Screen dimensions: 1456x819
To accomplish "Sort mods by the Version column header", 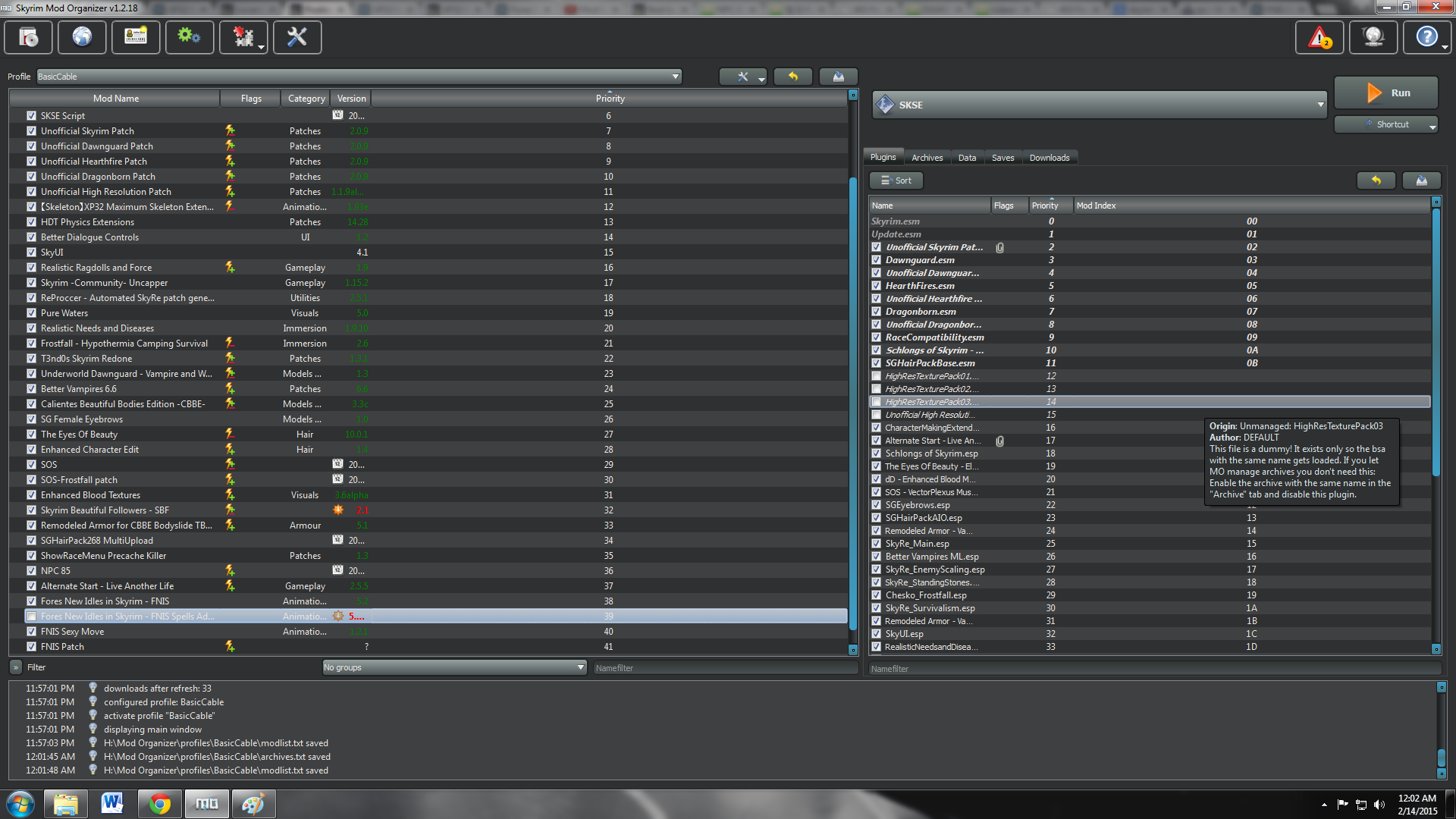I will [351, 99].
